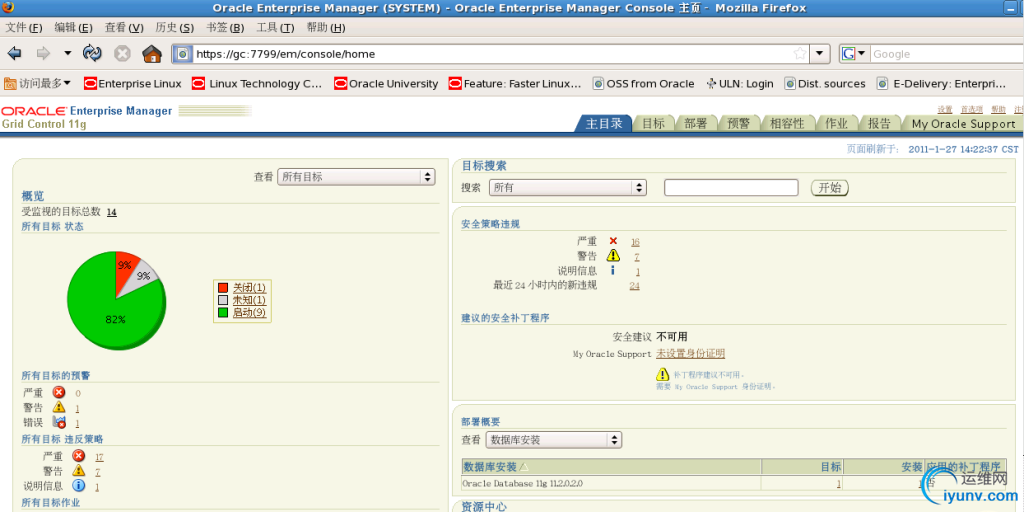This screenshot has height=512, width=1024.
Task: Click the security violations 严重 16 link
Action: (x=635, y=242)
